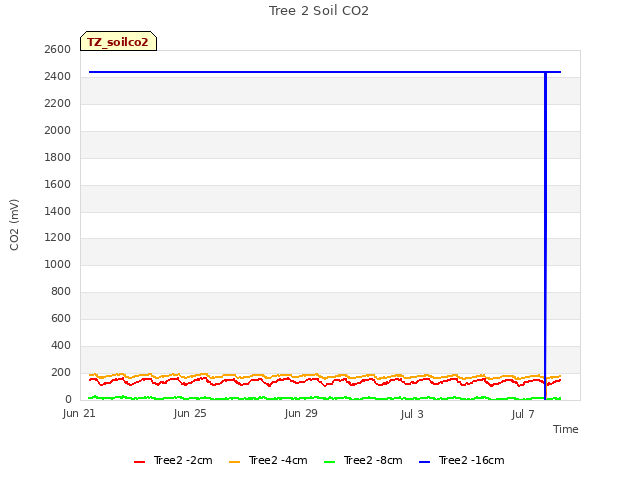Click the Time x-axis label
Screen dimensions: 640x480
[x=566, y=429]
